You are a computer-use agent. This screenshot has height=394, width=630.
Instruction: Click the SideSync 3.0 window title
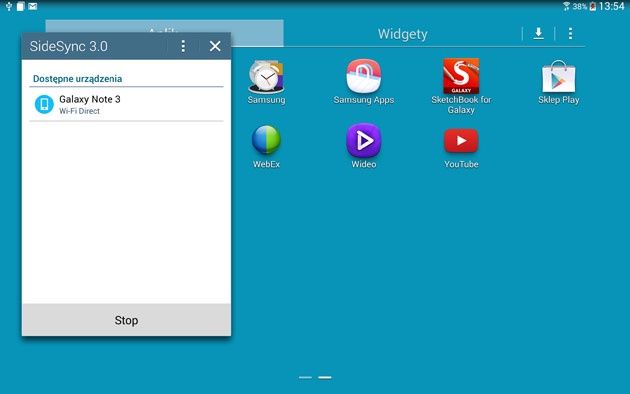coord(69,46)
